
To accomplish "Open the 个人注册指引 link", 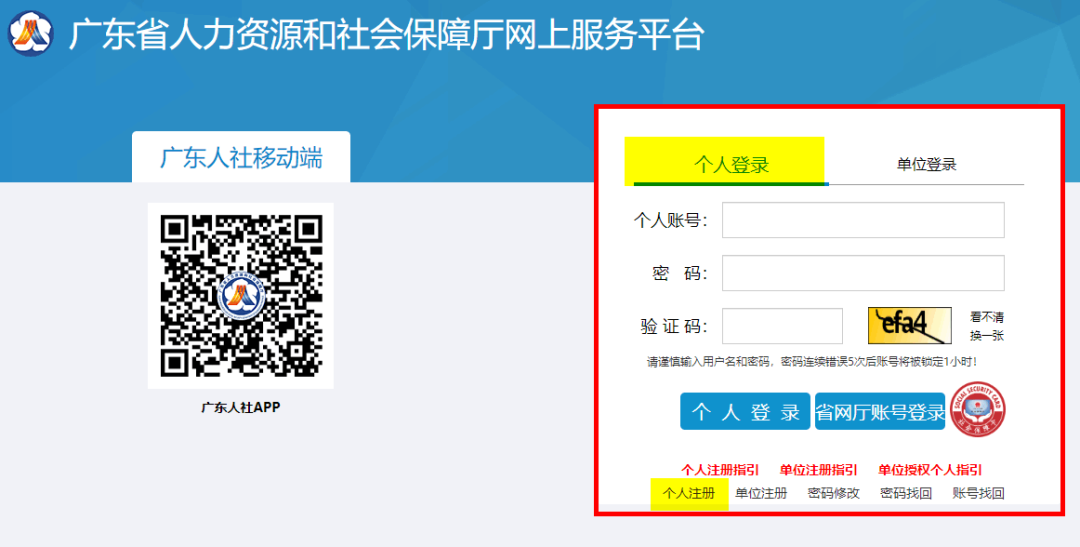I will click(x=720, y=470).
